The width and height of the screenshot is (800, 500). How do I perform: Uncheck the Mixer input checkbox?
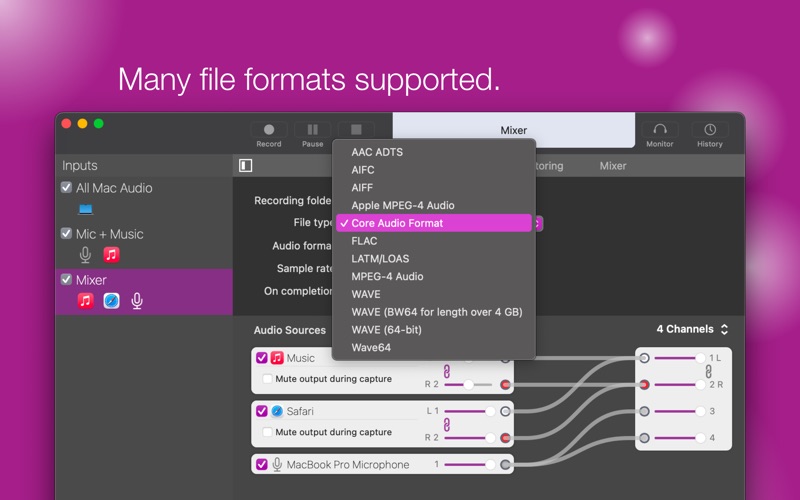[66, 279]
